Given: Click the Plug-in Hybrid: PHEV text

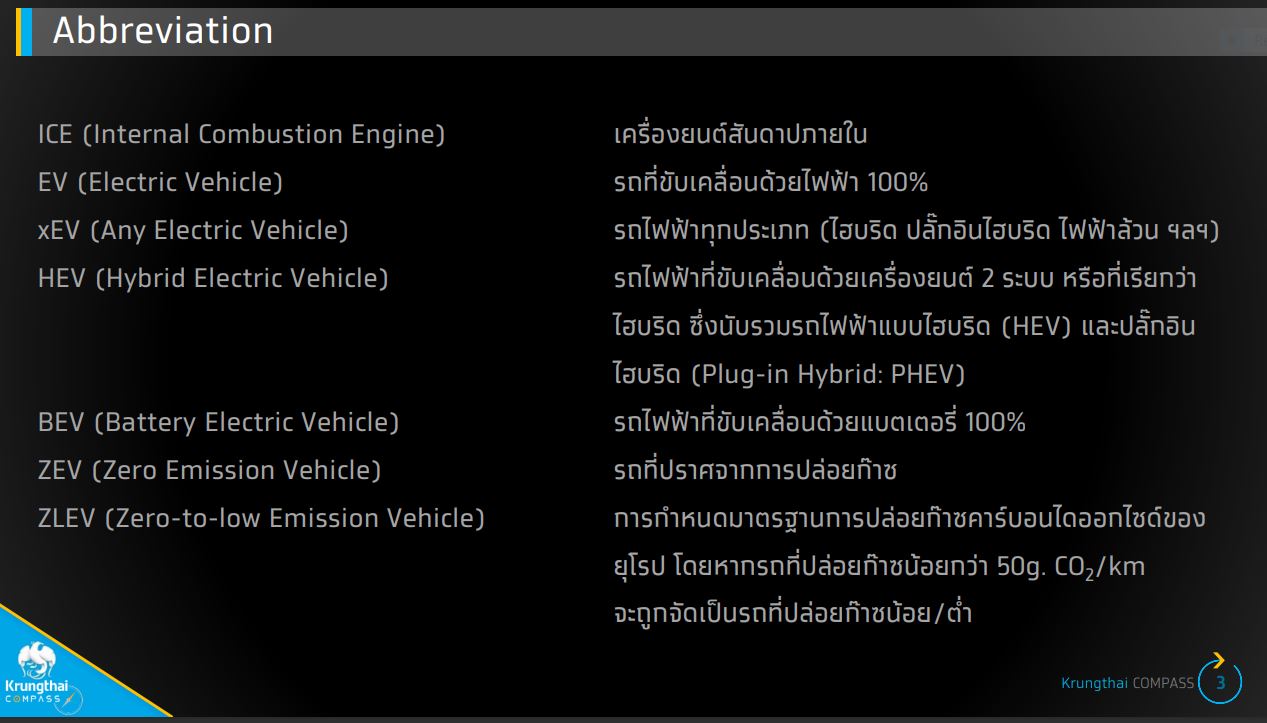Looking at the screenshot, I should 828,375.
